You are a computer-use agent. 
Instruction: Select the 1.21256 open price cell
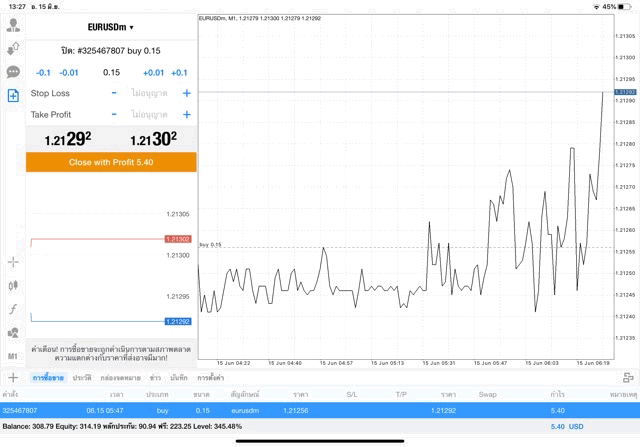coord(296,411)
